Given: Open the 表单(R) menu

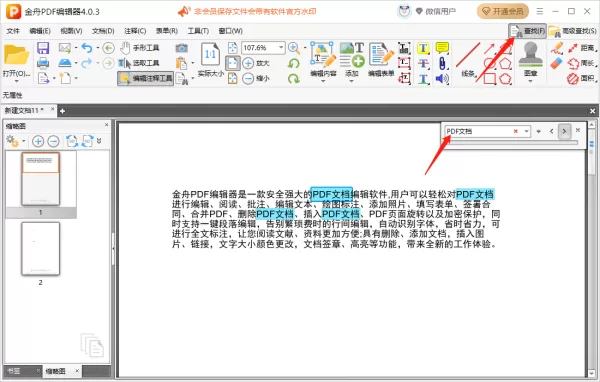Looking at the screenshot, I should point(166,31).
